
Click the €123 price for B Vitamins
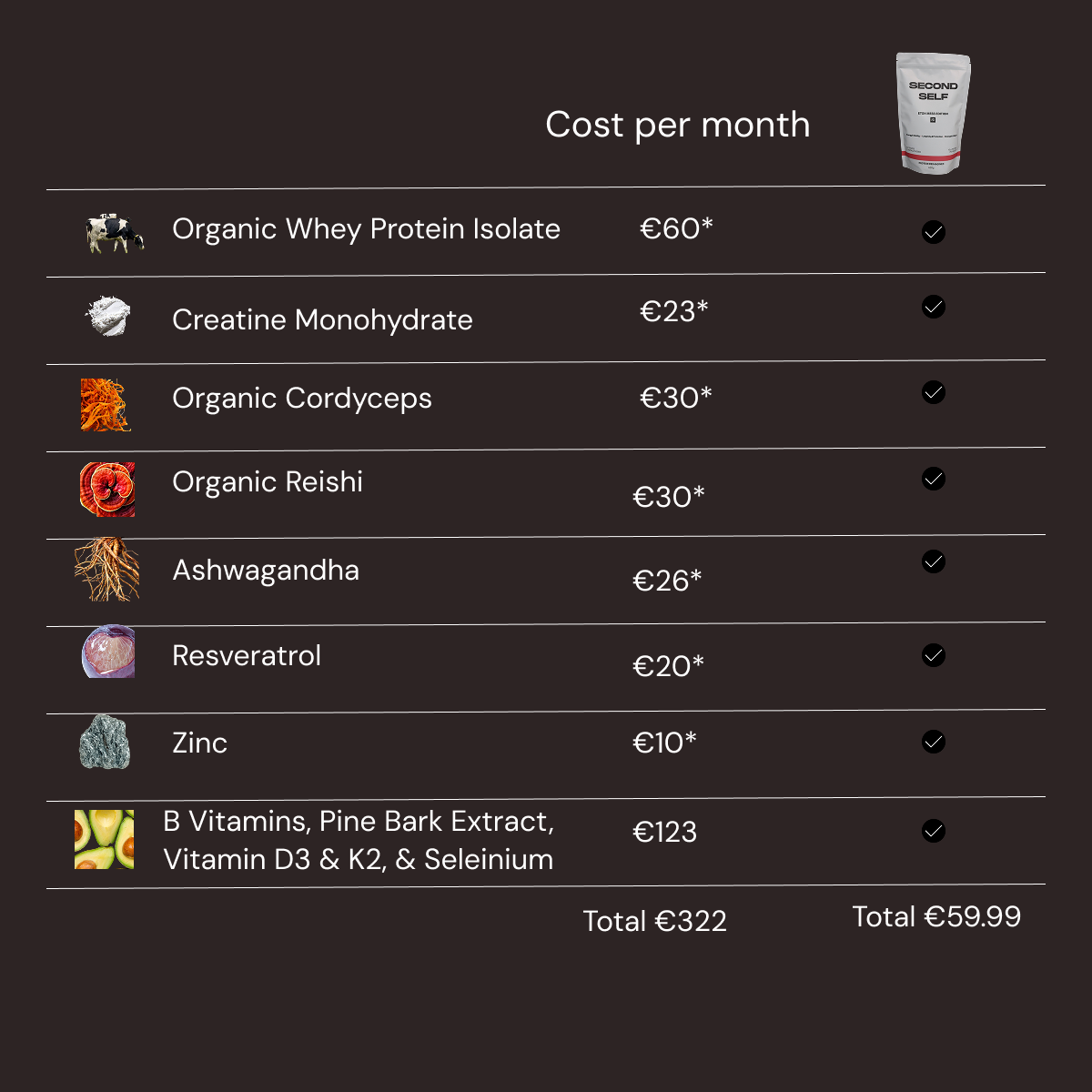point(664,832)
